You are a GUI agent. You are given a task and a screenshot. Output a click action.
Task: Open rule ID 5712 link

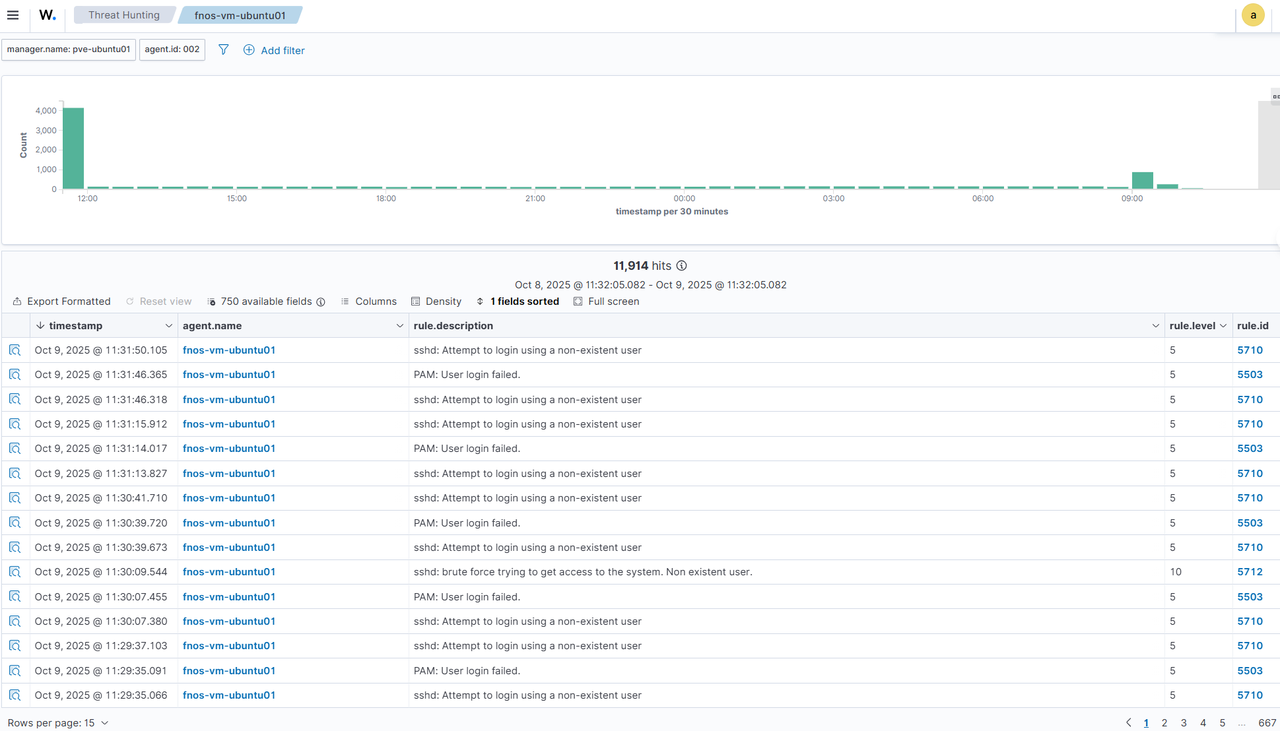(1249, 572)
